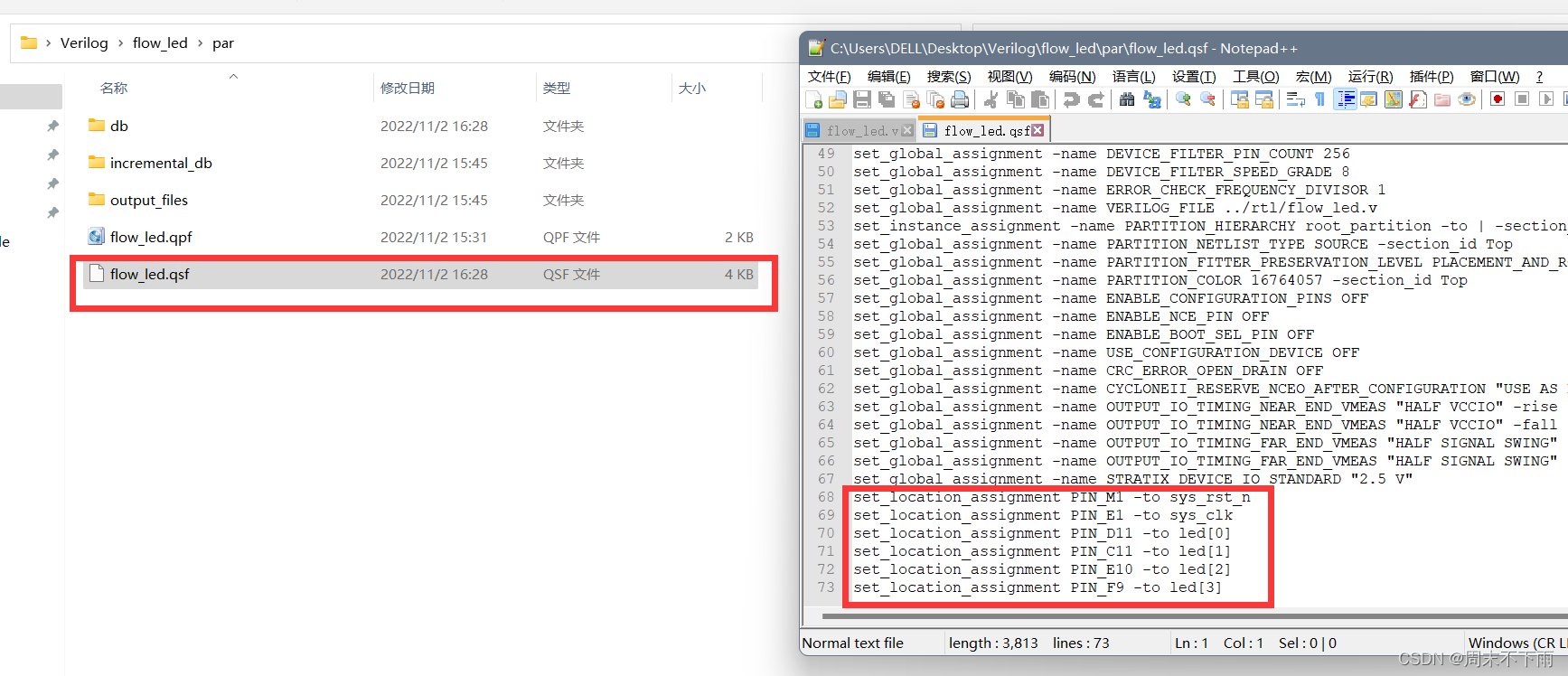
Task: Undo the last edit via toolbar
Action: click(1071, 99)
